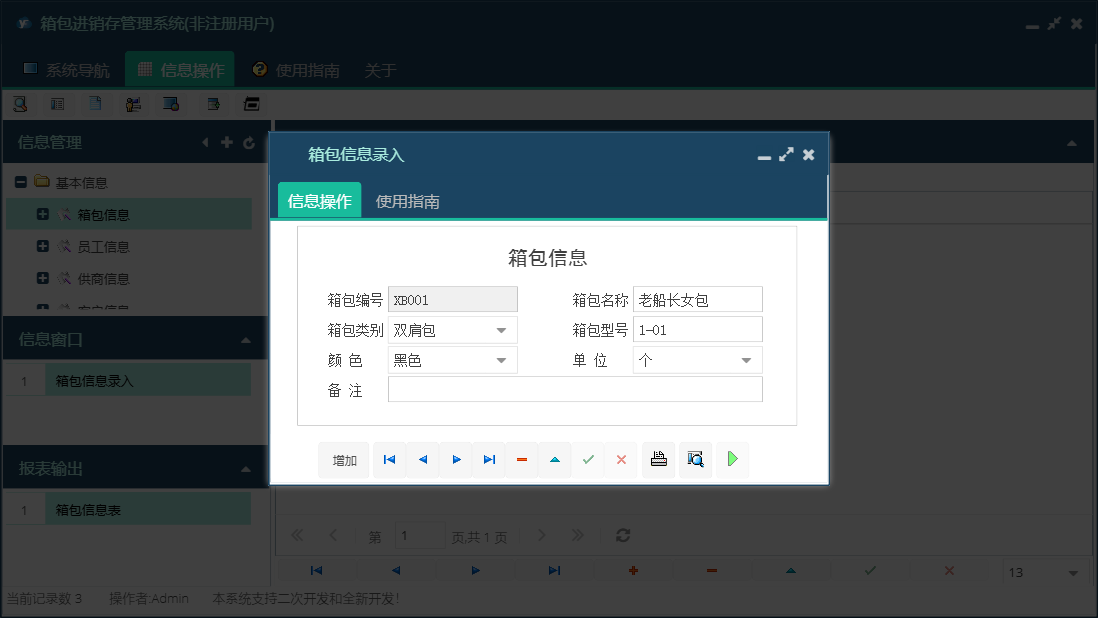The width and height of the screenshot is (1098, 618).
Task: Open the 系统导航 menu
Action: pos(70,70)
